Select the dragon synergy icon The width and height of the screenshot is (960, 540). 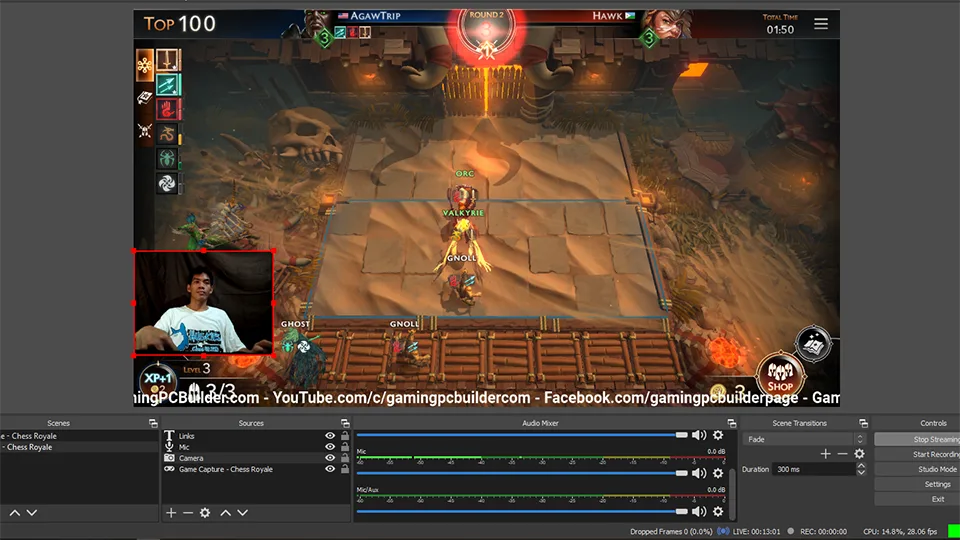(167, 133)
